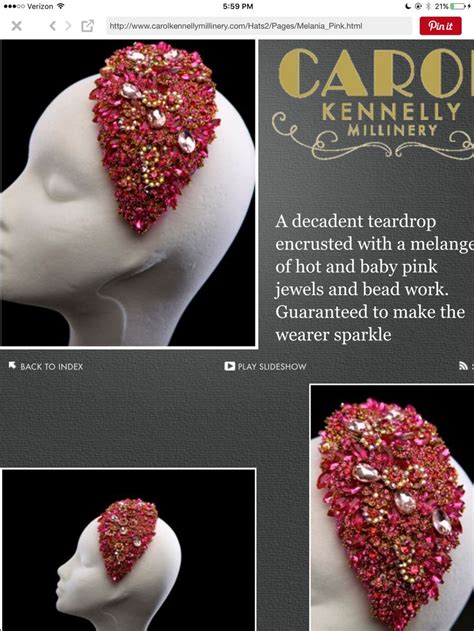Click the Back to Index arrow icon
This screenshot has height=631, width=474.
[12, 365]
